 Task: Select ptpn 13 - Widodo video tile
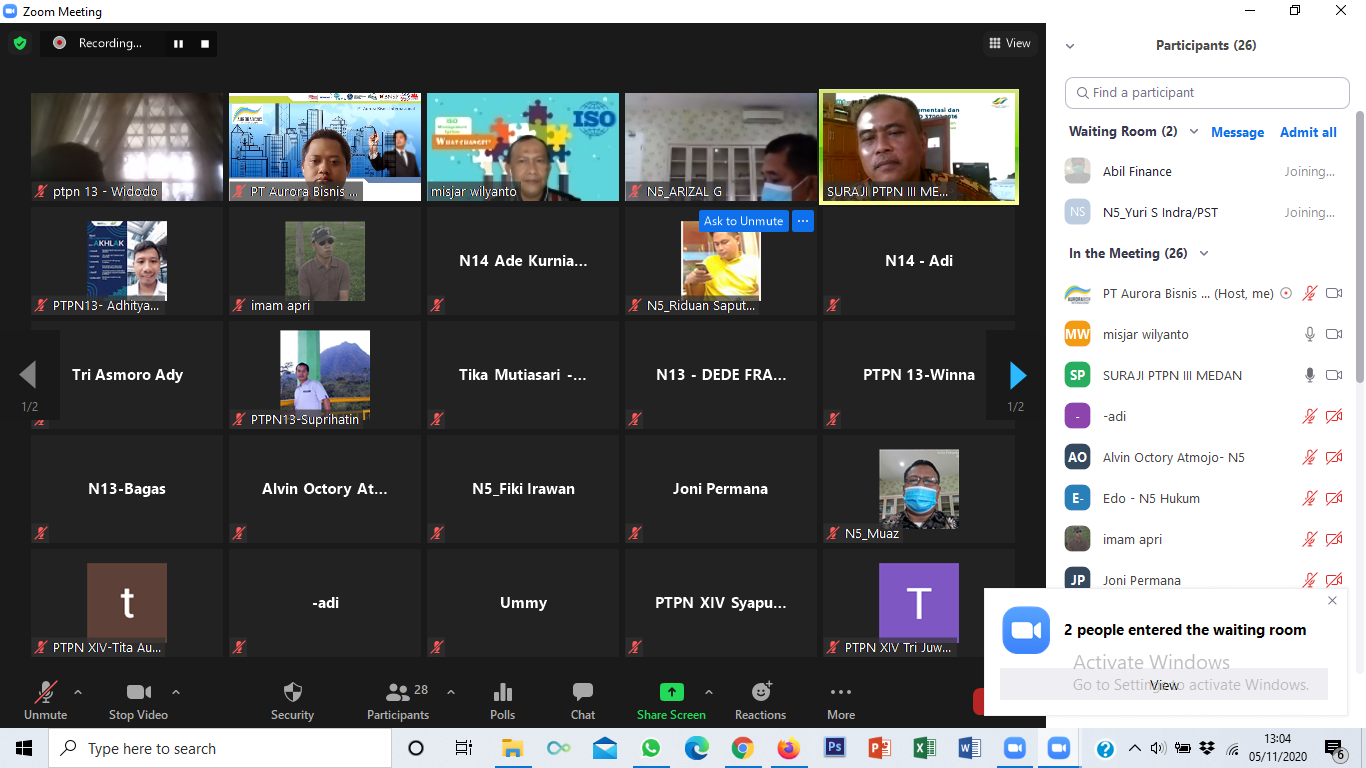point(127,147)
